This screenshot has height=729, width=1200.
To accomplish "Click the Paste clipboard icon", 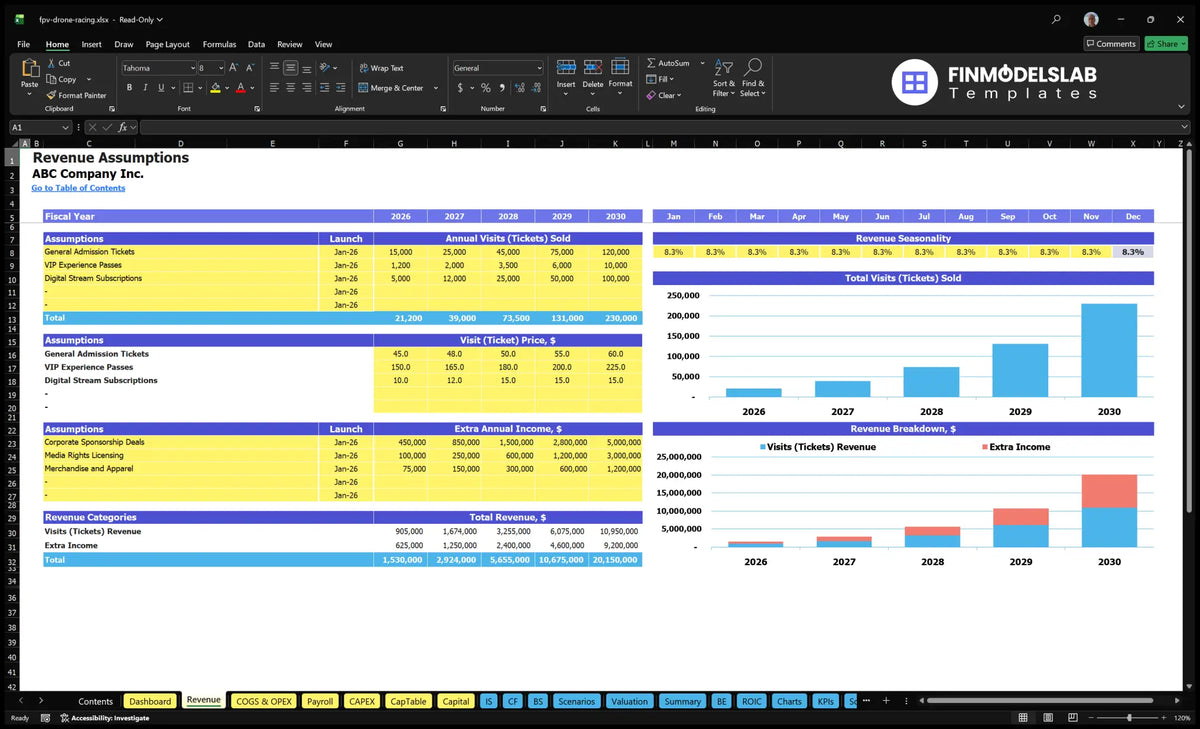I will (29, 69).
